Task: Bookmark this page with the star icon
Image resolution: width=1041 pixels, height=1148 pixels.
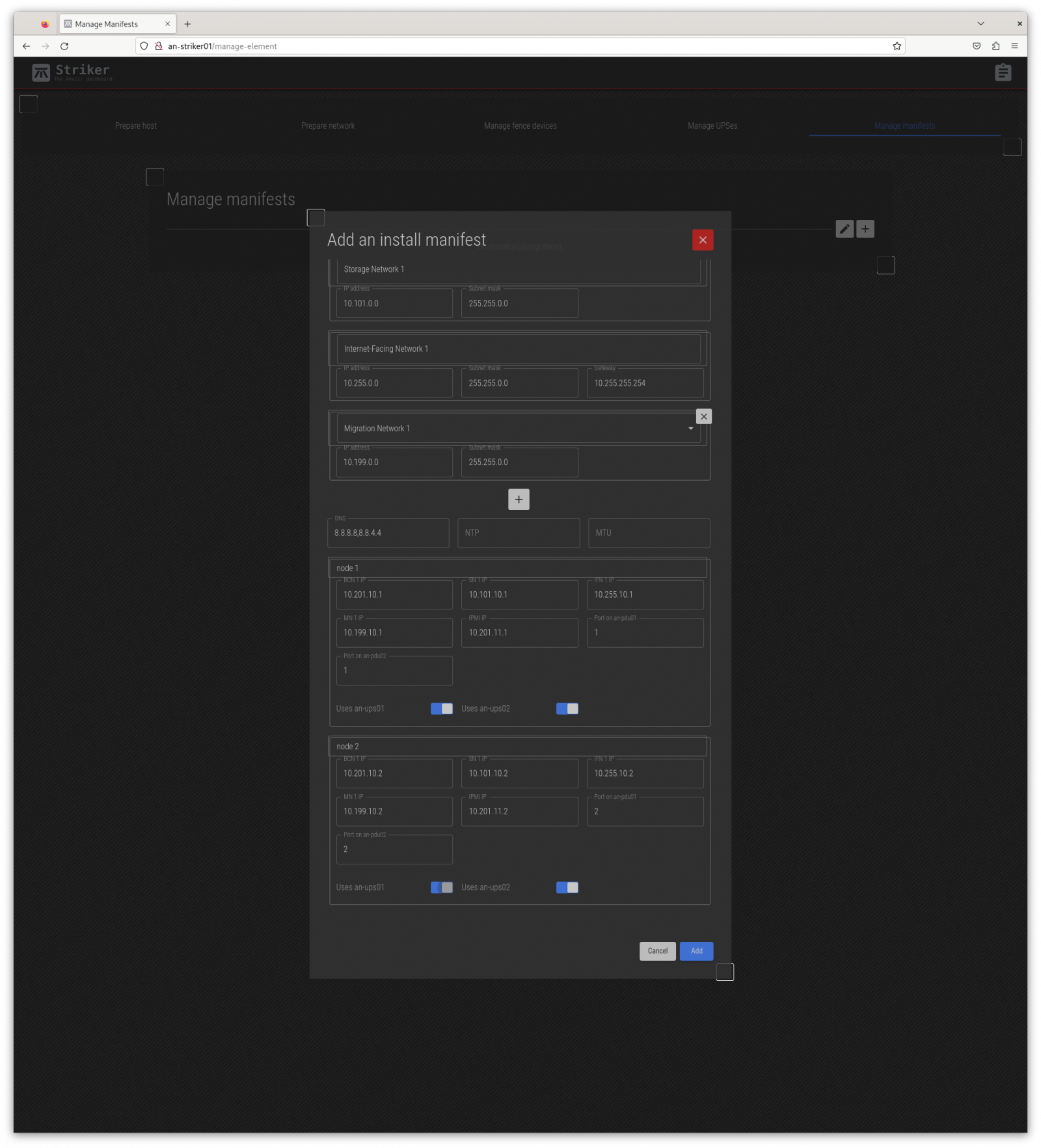Action: pos(897,46)
